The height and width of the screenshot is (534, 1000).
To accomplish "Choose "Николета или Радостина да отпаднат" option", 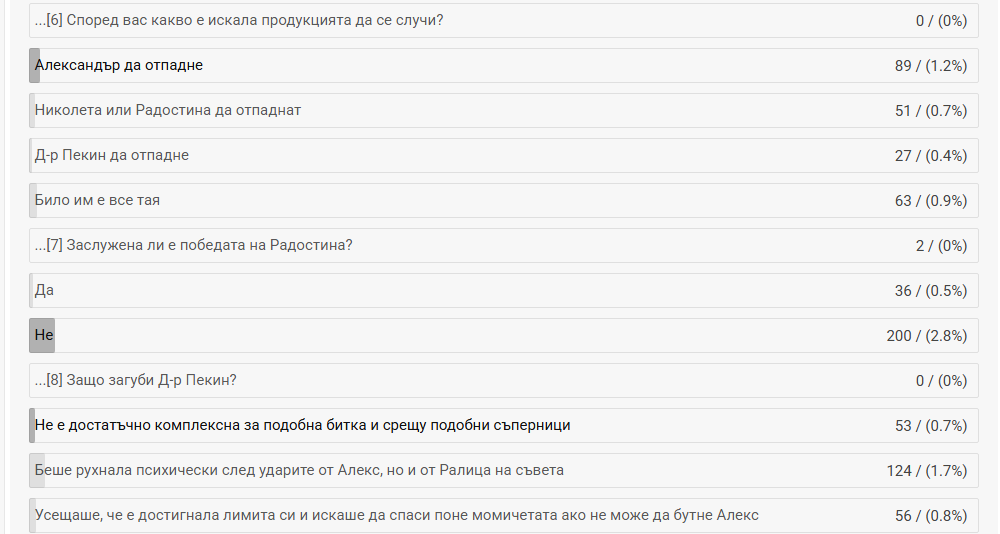I will [x=168, y=111].
